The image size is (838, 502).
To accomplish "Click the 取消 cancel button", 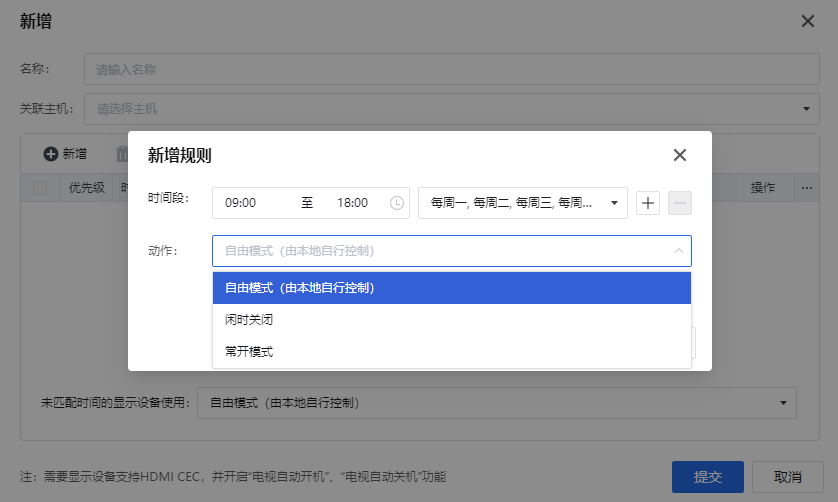I will click(x=787, y=477).
